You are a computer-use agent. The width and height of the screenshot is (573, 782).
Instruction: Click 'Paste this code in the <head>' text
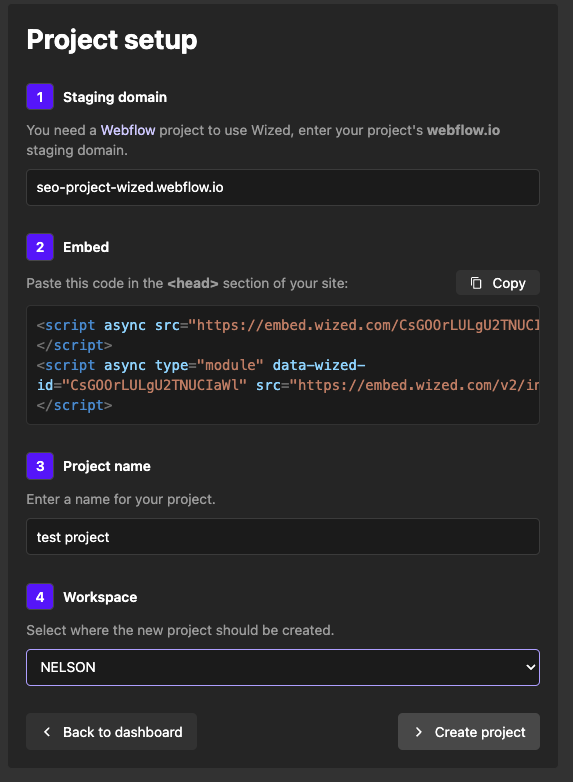pos(122,283)
